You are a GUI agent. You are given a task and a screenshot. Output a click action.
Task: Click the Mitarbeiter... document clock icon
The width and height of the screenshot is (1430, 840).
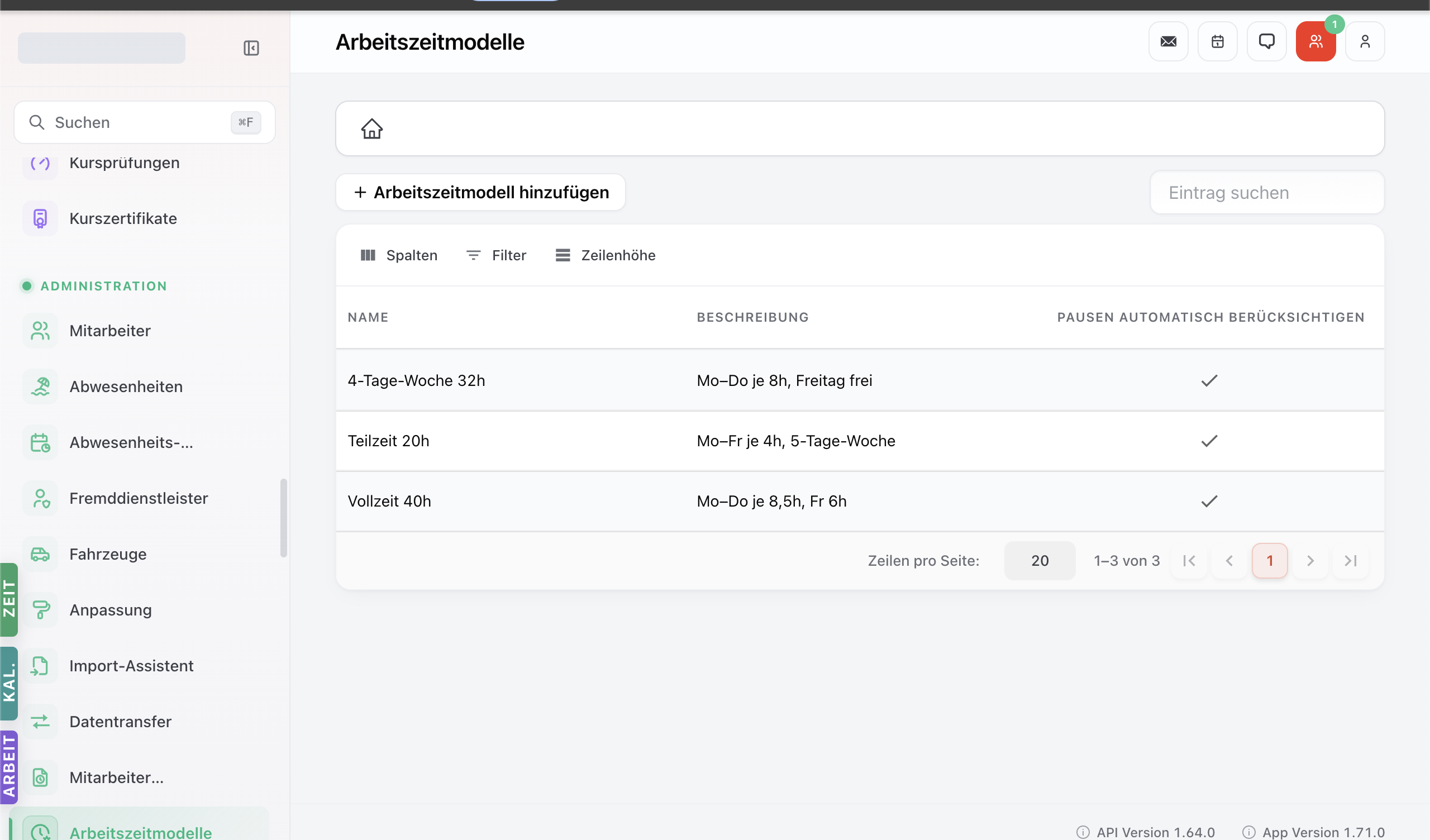(x=40, y=777)
